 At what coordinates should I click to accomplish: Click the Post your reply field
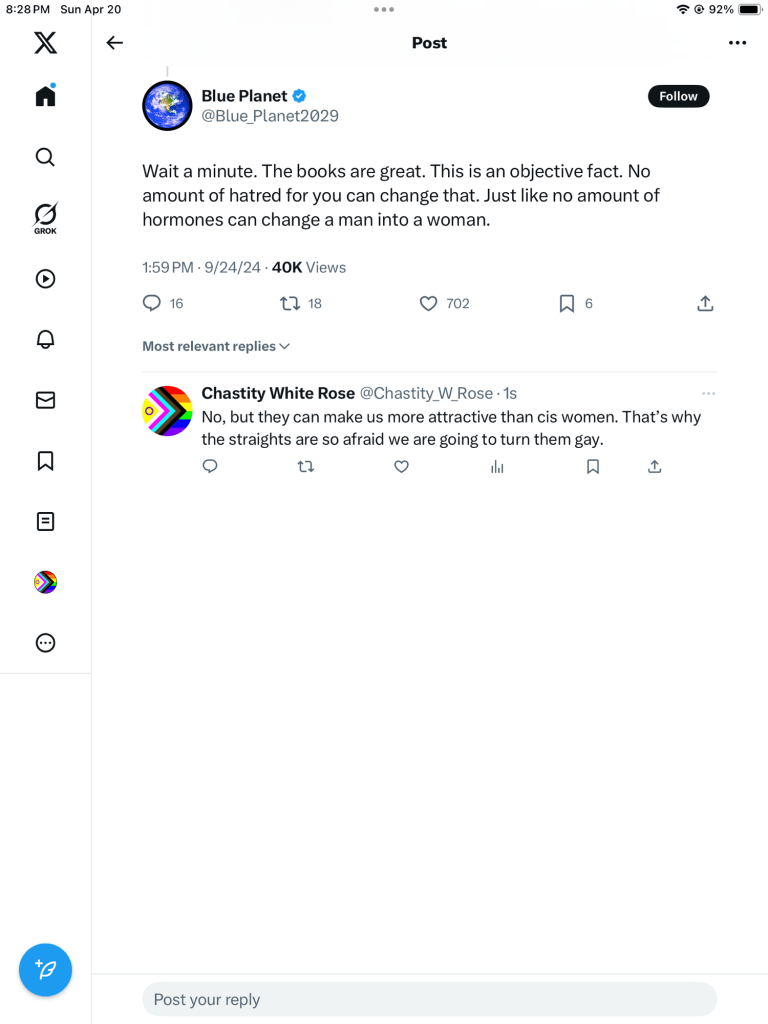tap(429, 999)
